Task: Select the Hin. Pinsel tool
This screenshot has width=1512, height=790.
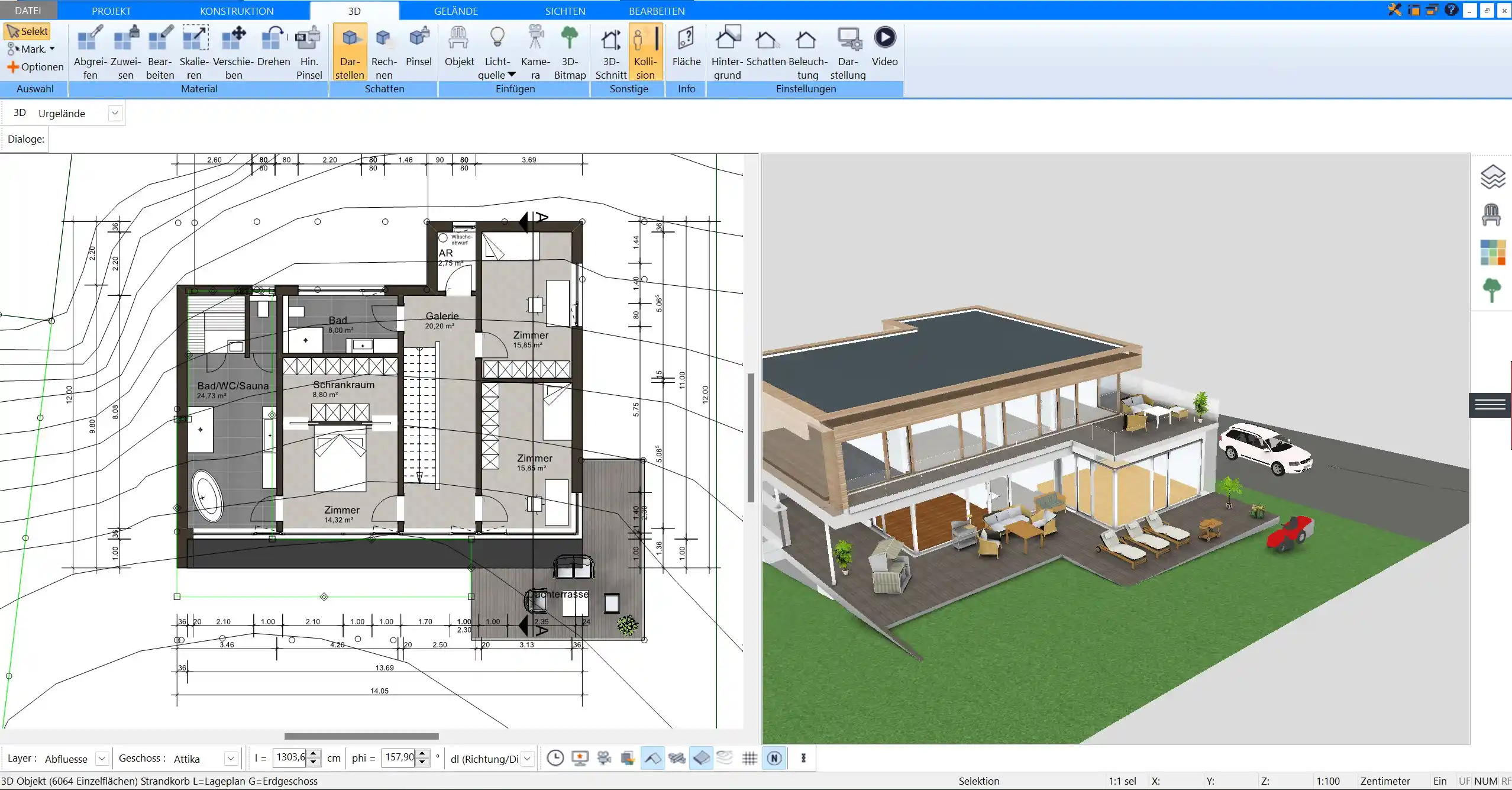Action: [x=309, y=52]
